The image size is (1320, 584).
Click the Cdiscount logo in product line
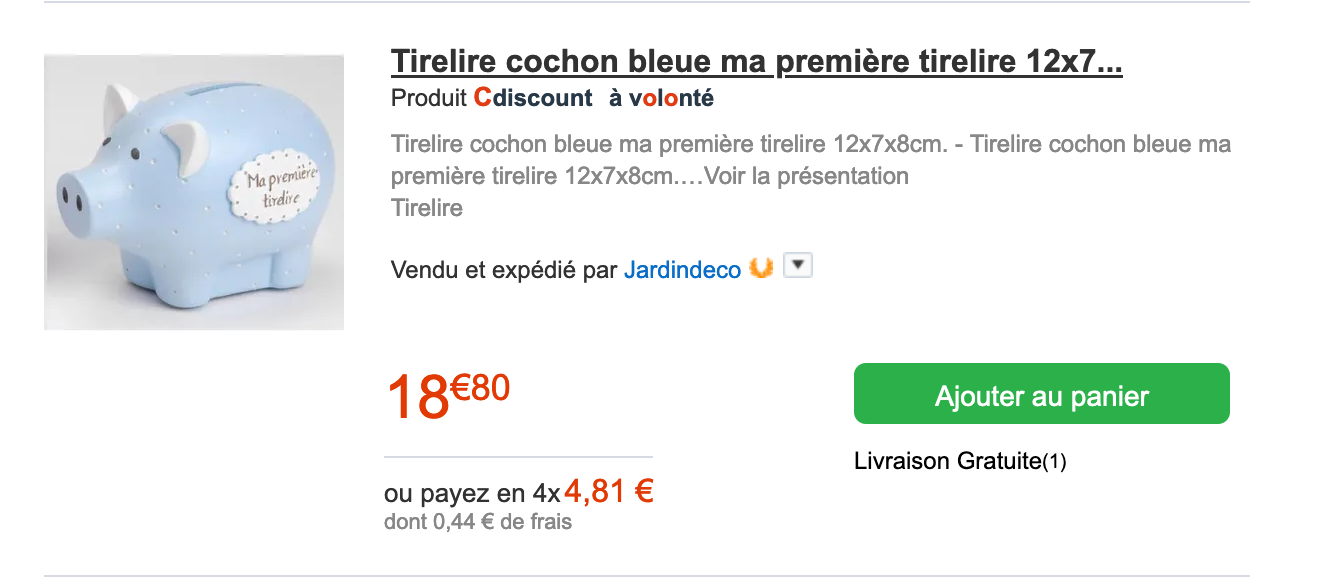(x=533, y=98)
